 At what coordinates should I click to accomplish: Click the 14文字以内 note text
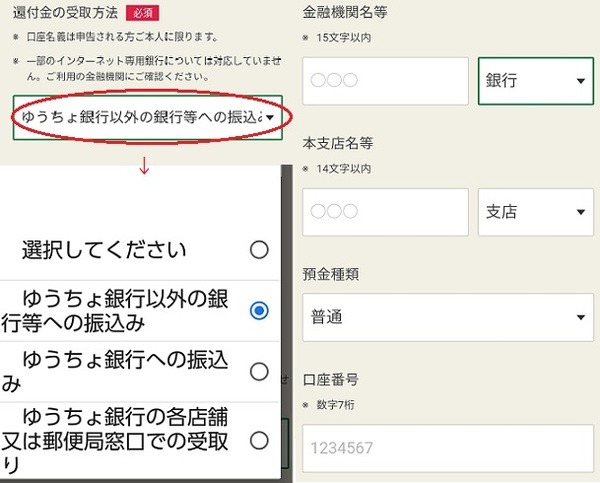coord(343,169)
